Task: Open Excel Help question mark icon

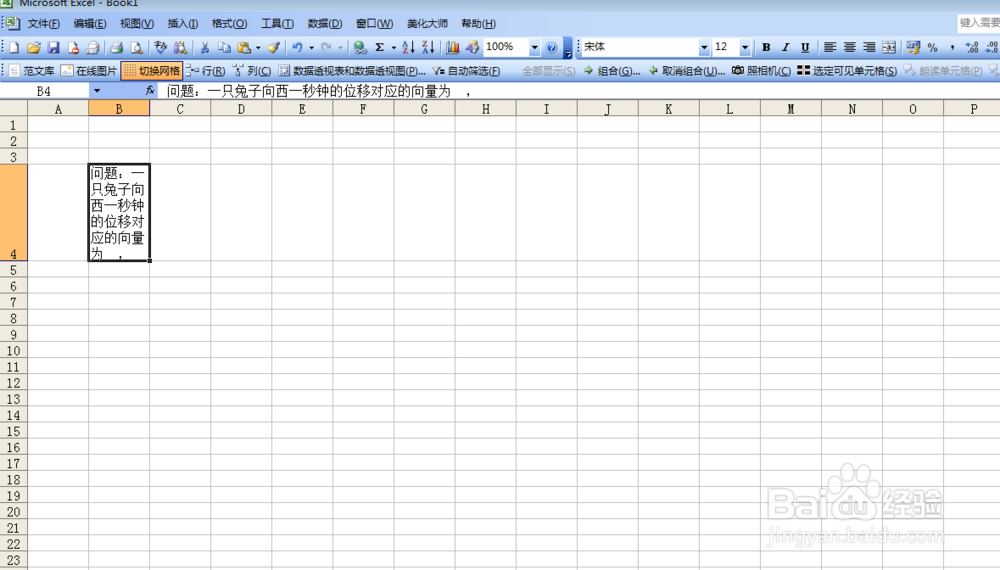Action: click(x=551, y=47)
